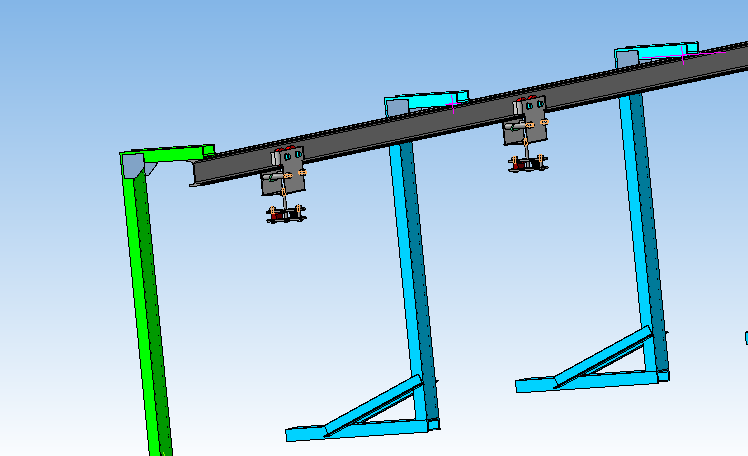Pick the hanging carrier below the left trolley
The width and height of the screenshot is (748, 456).
click(286, 214)
